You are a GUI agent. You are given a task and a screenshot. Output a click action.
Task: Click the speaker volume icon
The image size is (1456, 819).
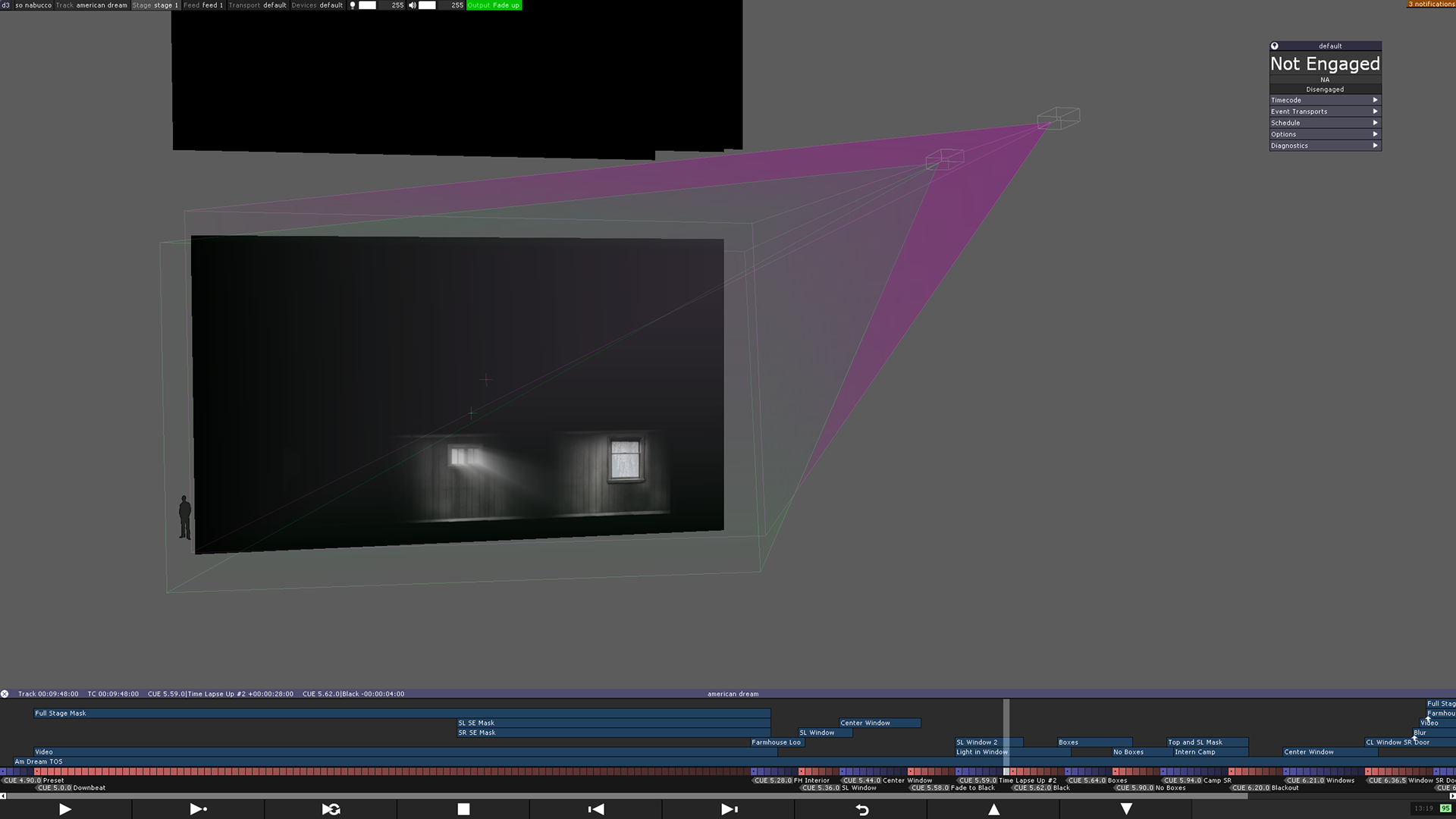(x=412, y=5)
